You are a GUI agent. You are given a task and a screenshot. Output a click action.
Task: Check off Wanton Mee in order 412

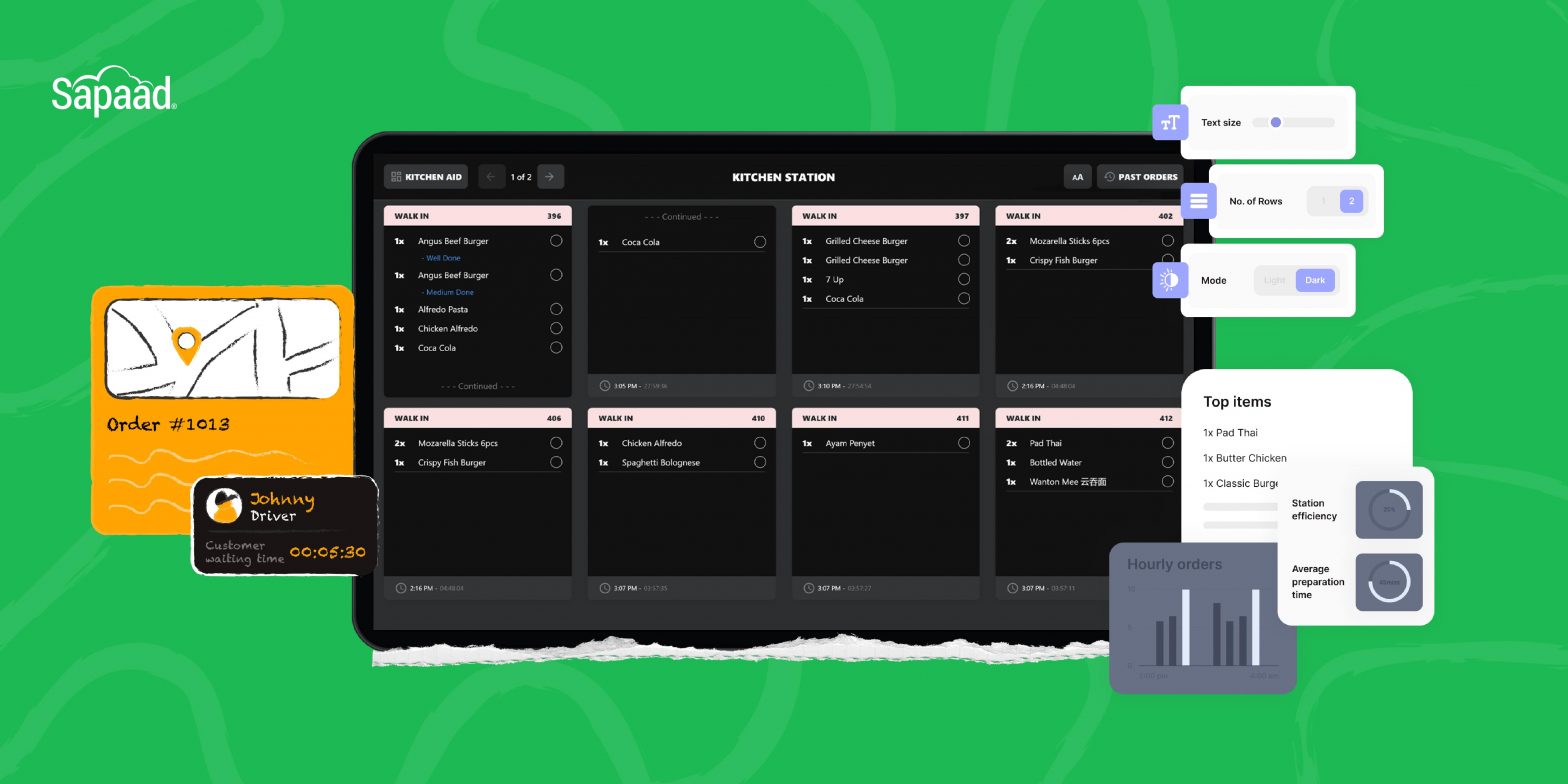pyautogui.click(x=1168, y=481)
